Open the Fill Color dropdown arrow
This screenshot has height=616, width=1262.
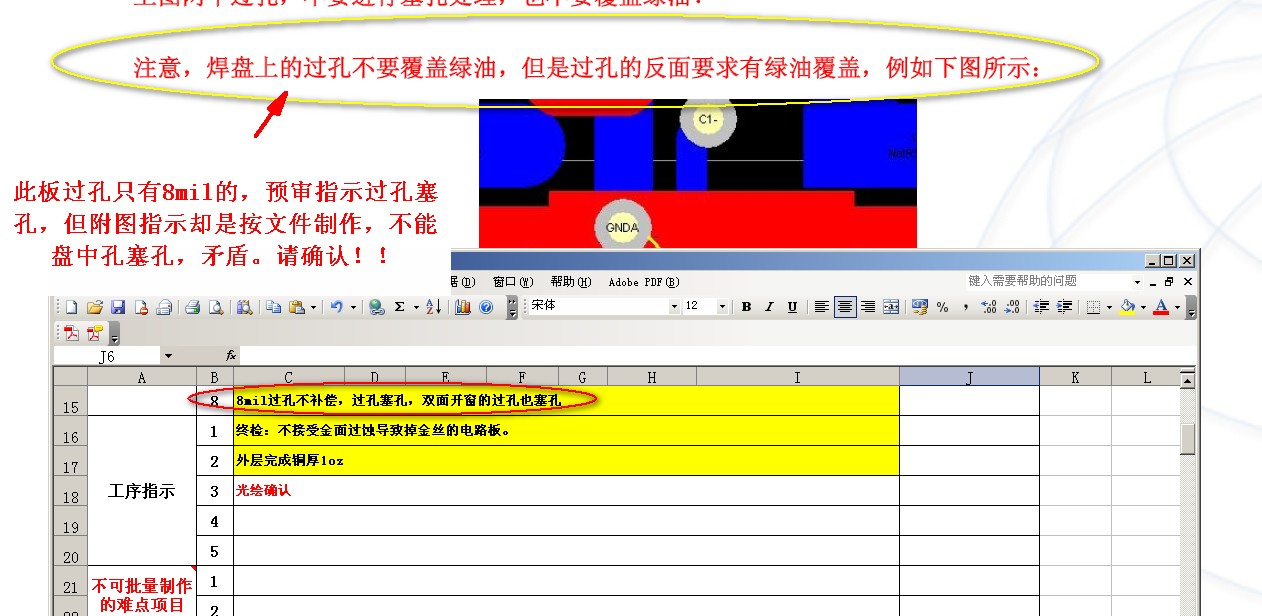pos(1143,307)
